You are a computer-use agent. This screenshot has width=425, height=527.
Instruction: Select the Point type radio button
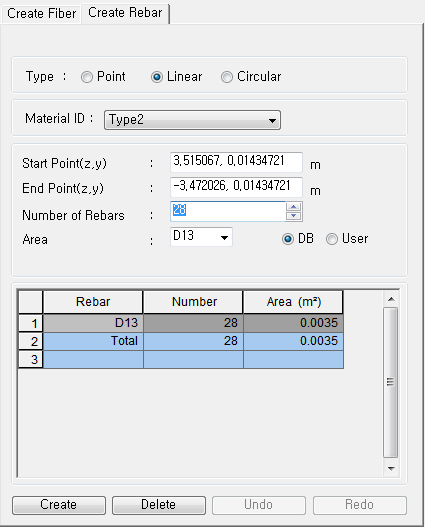coord(87,77)
